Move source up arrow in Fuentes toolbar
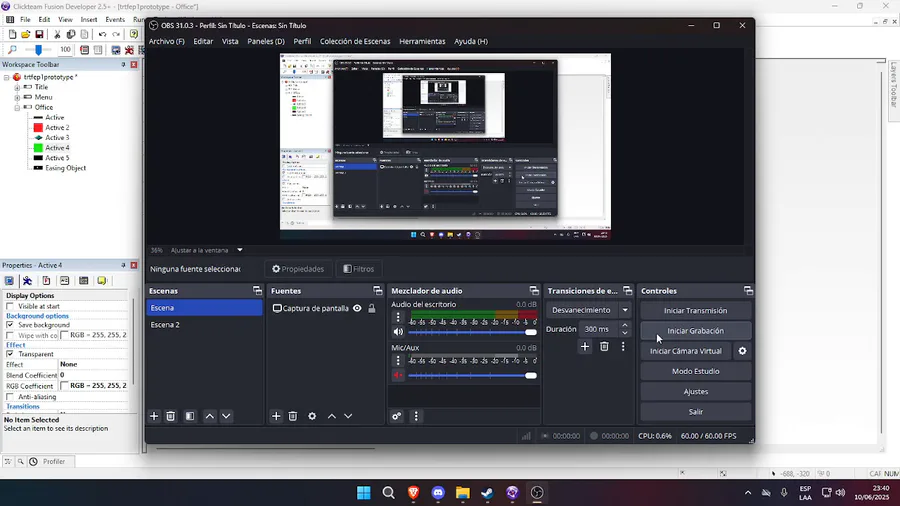 point(332,416)
